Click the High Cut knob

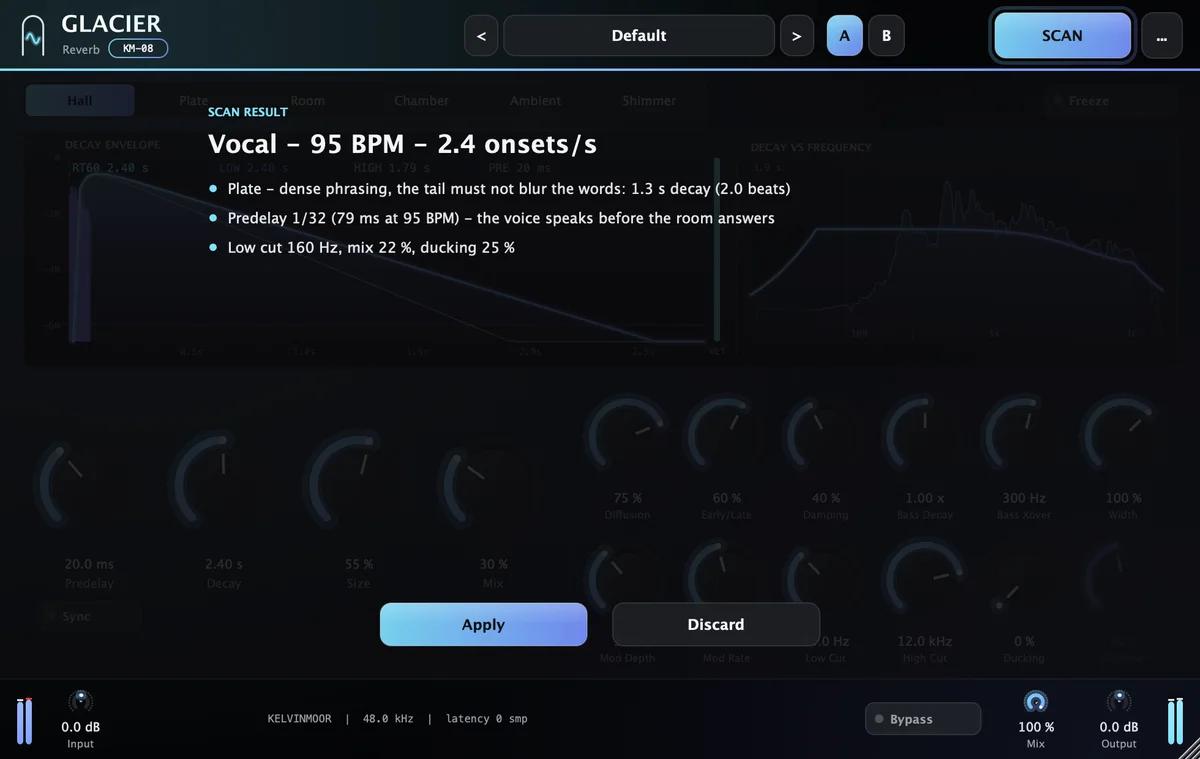coord(925,580)
